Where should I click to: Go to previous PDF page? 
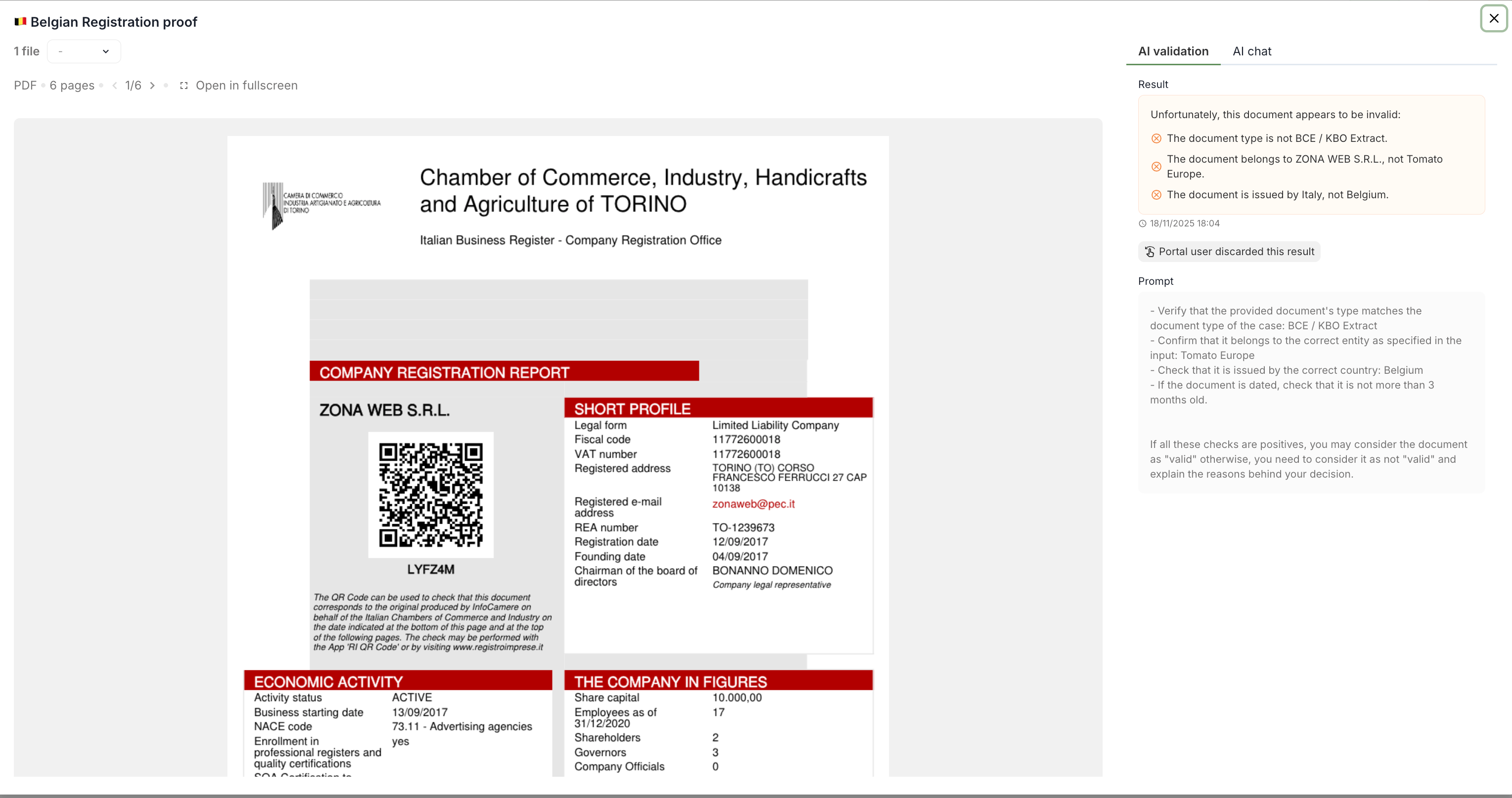pyautogui.click(x=114, y=86)
